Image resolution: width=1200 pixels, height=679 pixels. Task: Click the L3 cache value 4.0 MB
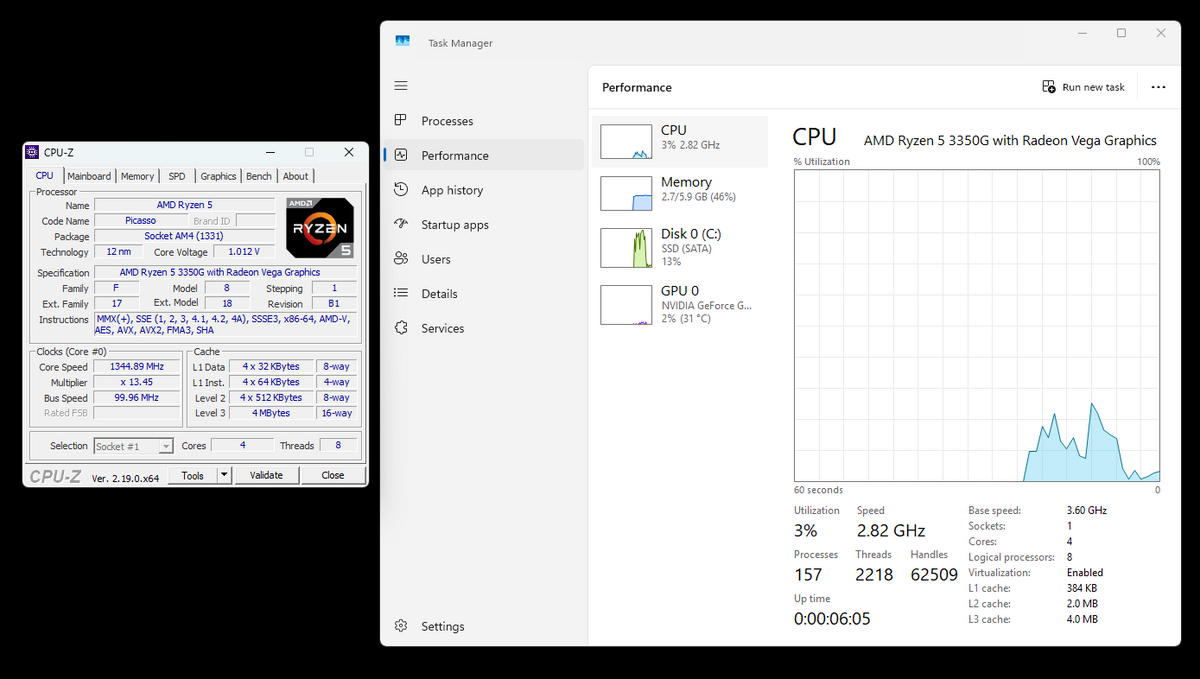point(1082,620)
